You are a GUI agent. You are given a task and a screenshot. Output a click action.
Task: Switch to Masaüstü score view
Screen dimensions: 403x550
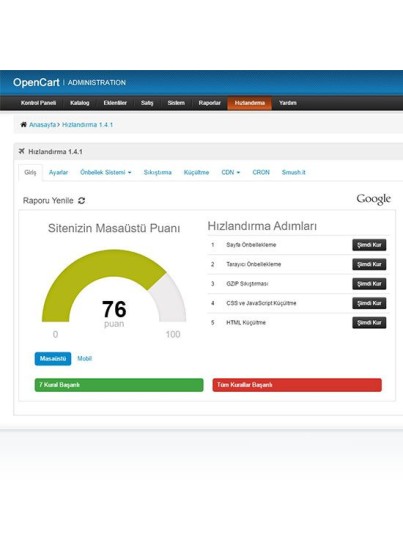(x=53, y=358)
